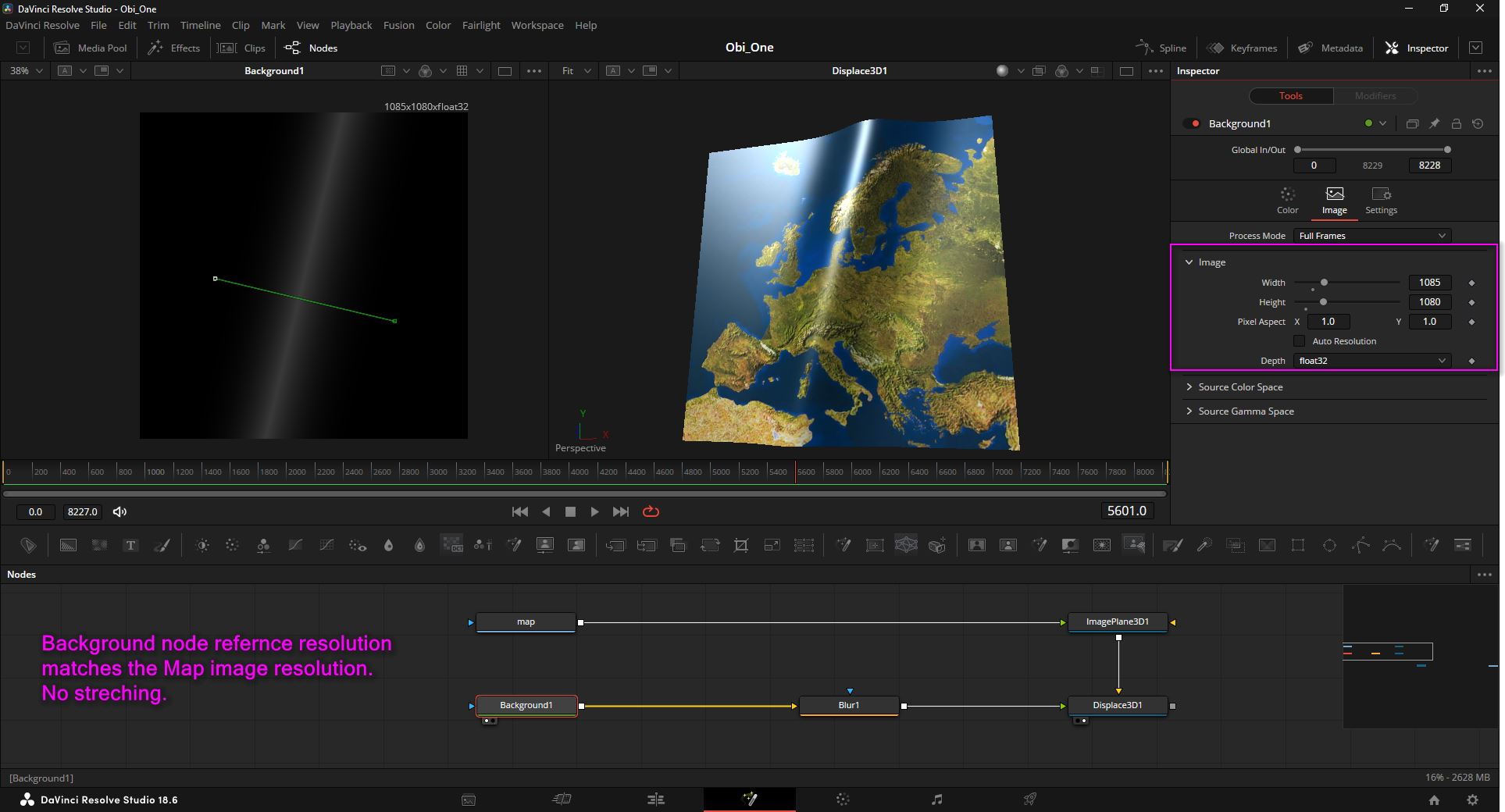The height and width of the screenshot is (812, 1505).
Task: Adjust the Height slider handle
Action: 1323,301
